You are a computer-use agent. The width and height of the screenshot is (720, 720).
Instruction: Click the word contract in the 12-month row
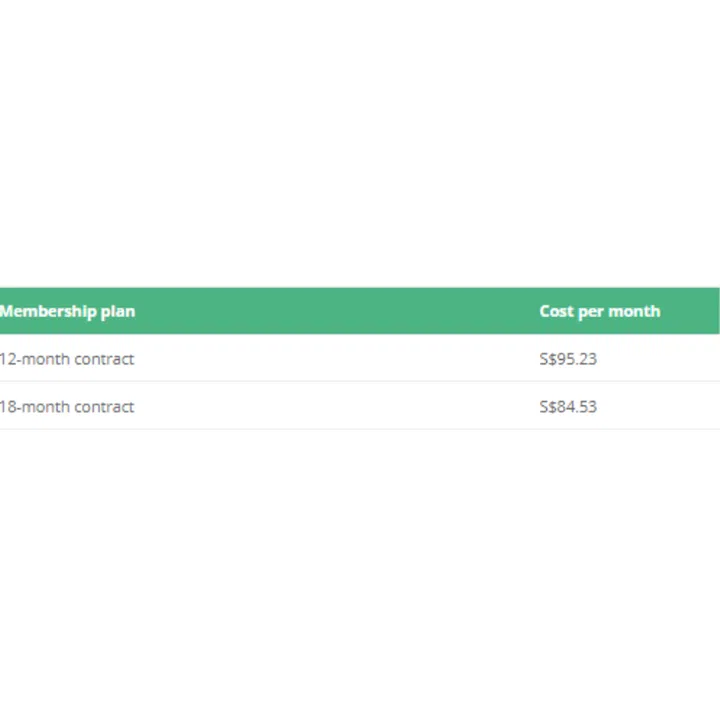pyautogui.click(x=104, y=359)
